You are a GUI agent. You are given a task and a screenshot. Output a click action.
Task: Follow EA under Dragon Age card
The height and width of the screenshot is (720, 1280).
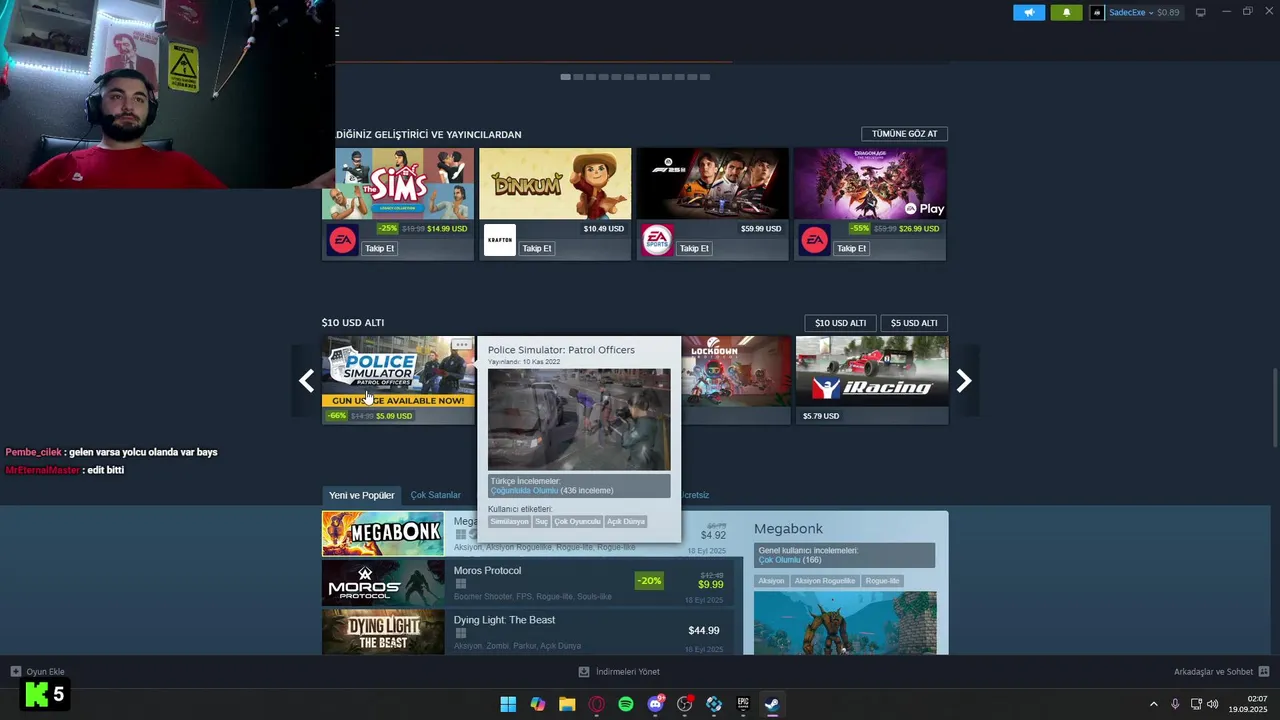[x=852, y=248]
